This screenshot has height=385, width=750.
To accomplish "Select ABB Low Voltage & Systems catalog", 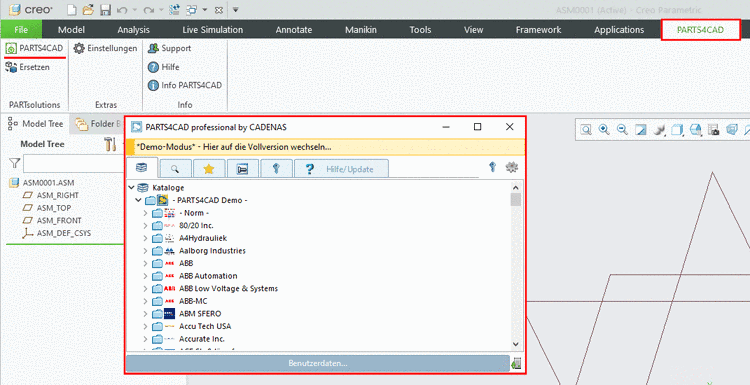I will click(x=228, y=288).
